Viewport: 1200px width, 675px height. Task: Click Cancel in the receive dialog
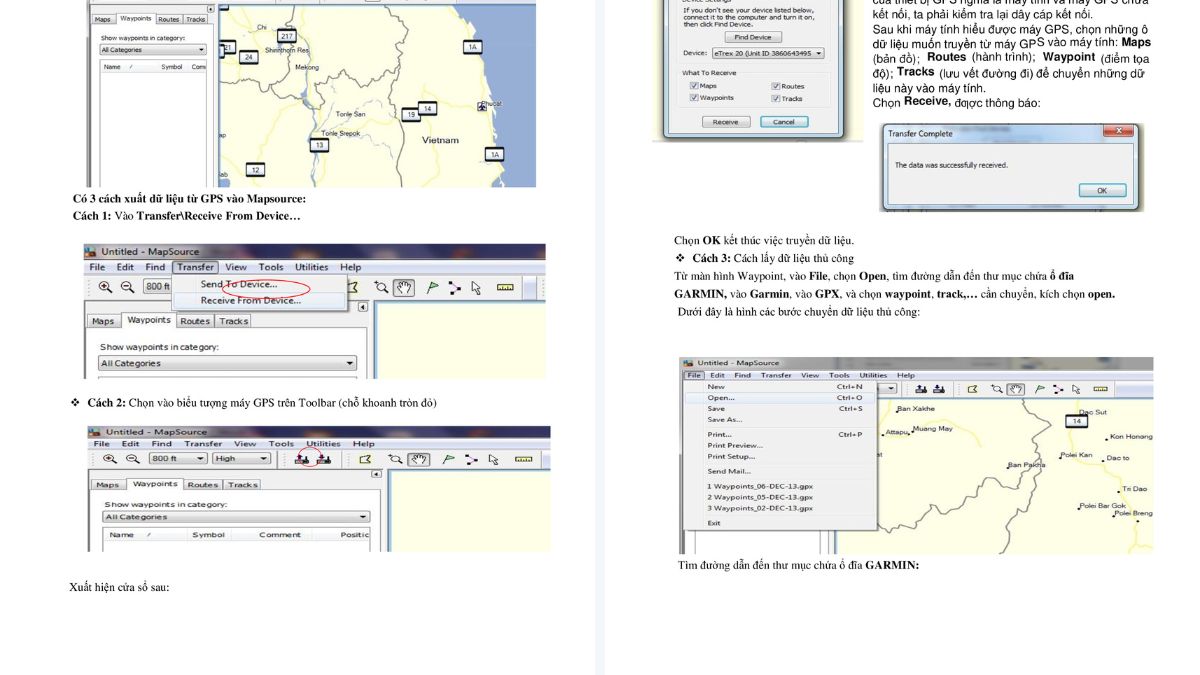tap(784, 122)
